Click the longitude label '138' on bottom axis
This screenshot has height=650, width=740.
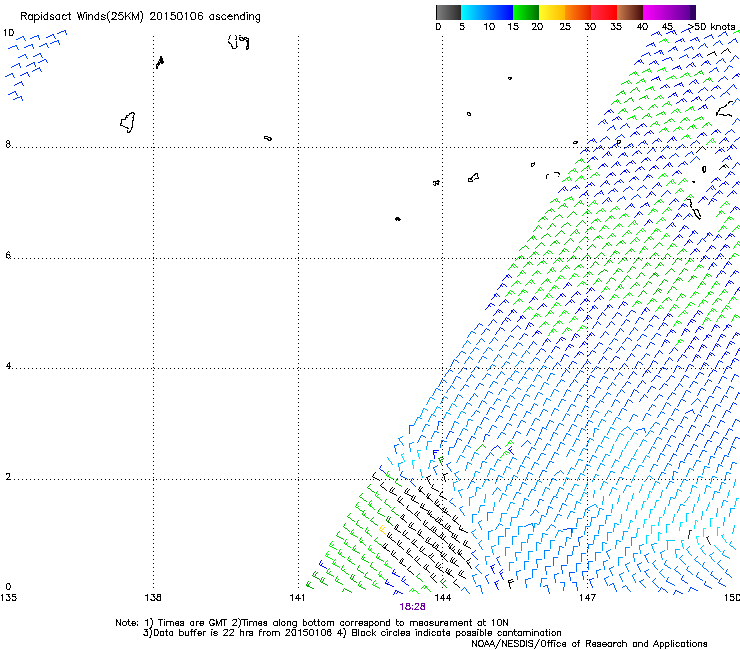(153, 598)
